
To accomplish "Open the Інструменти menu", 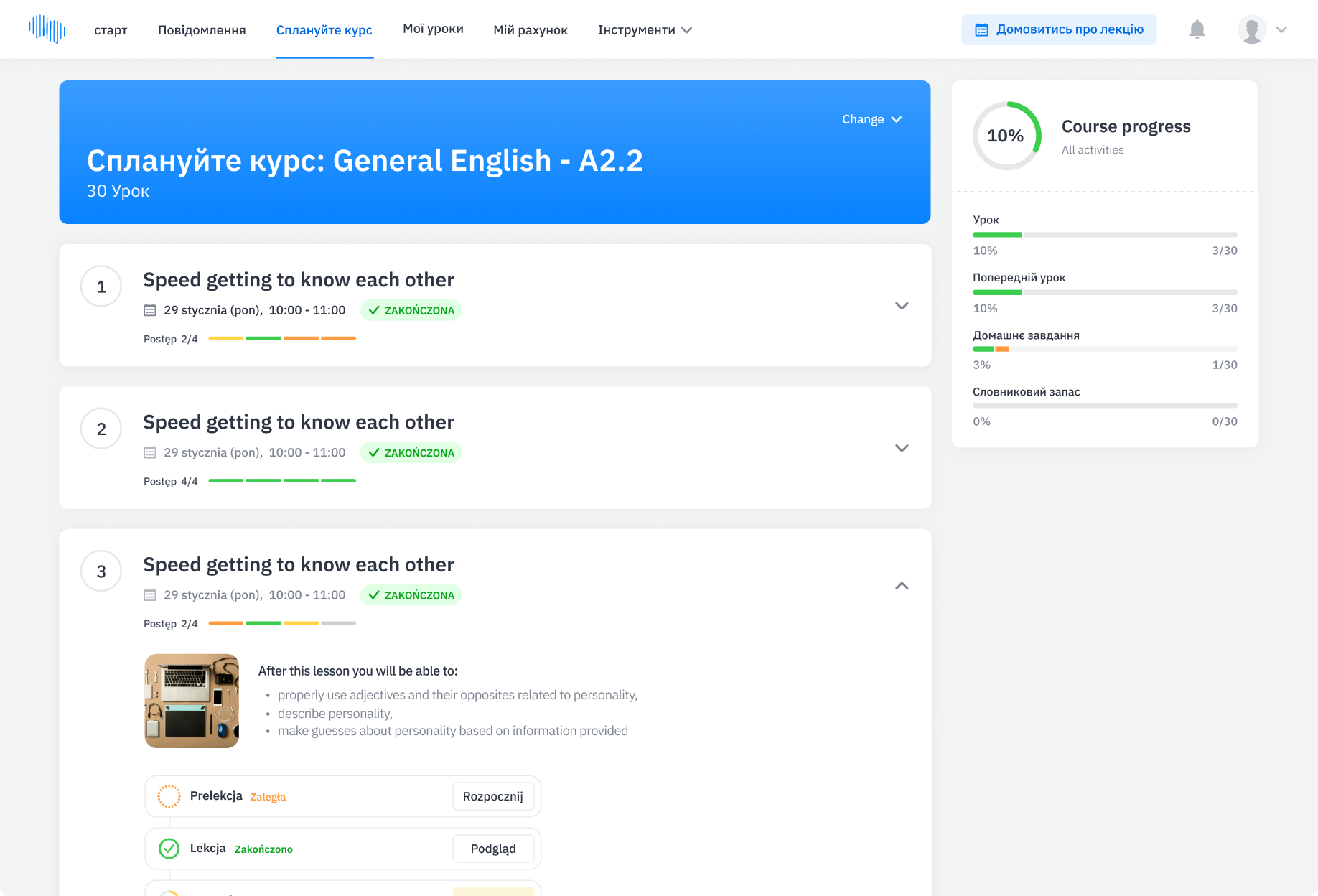I will 644,30.
